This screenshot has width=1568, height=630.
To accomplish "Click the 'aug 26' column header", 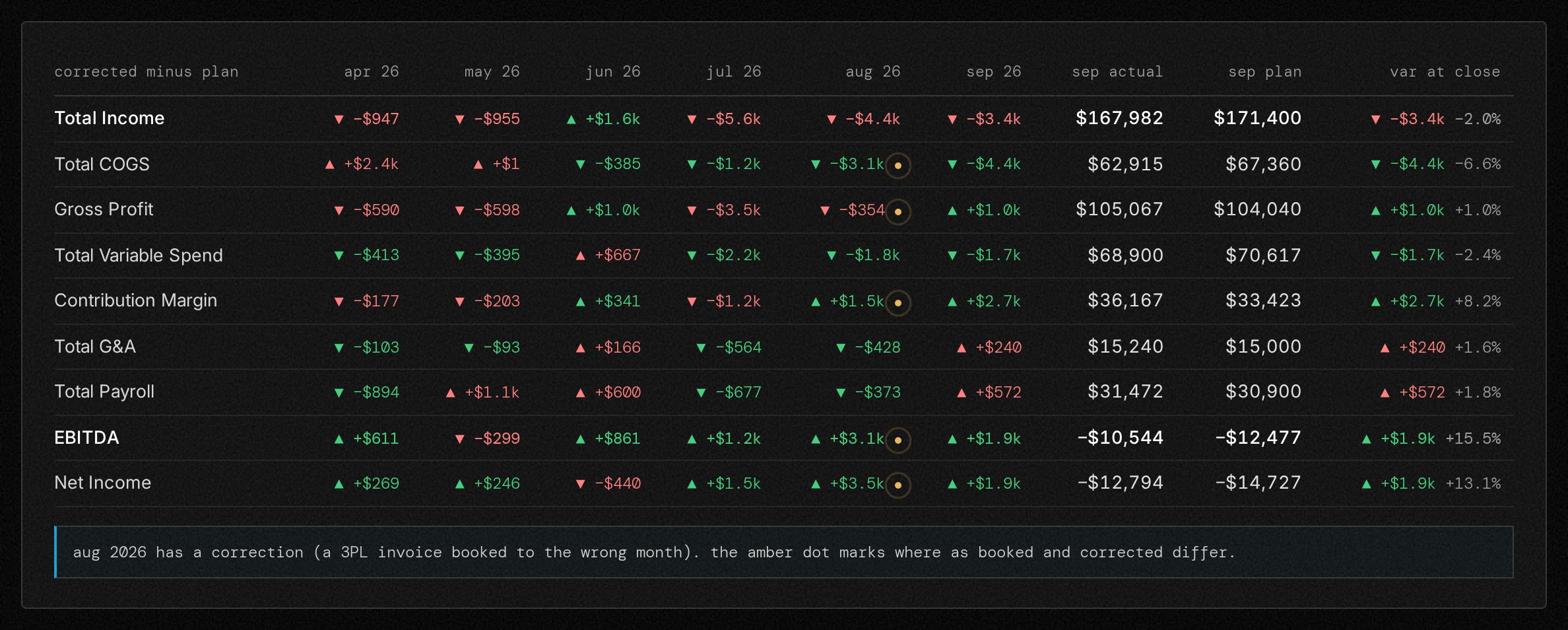I will click(x=873, y=71).
